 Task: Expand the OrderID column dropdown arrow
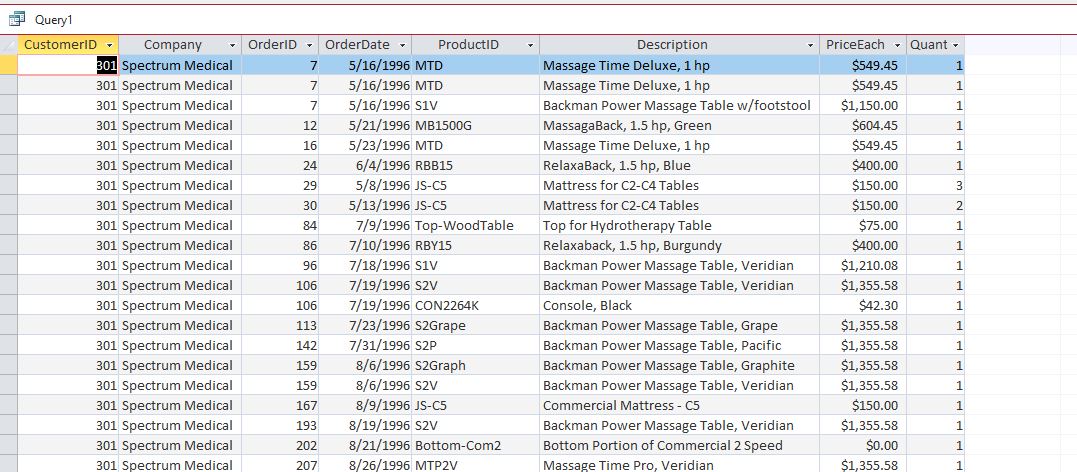point(310,45)
